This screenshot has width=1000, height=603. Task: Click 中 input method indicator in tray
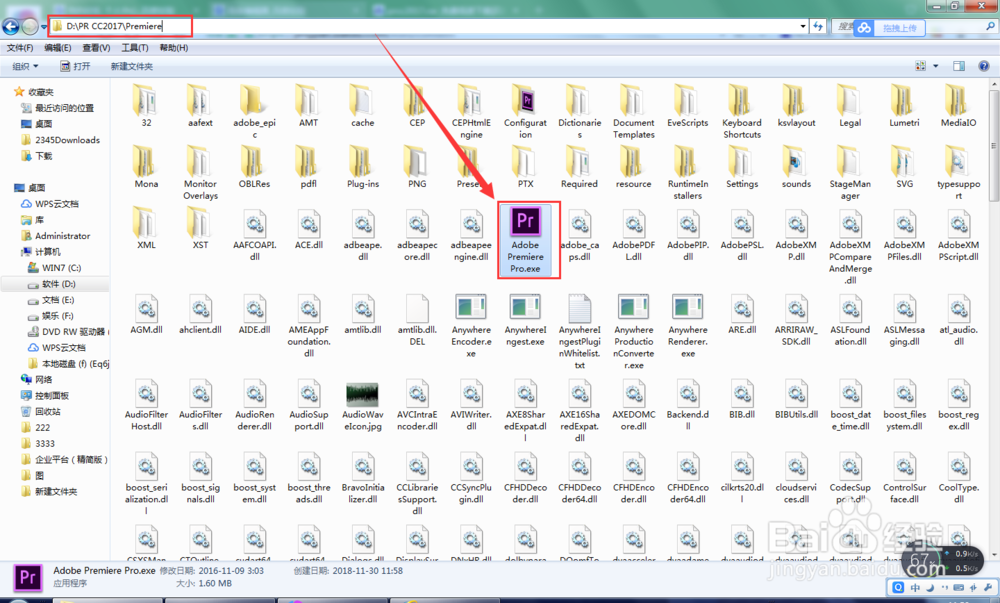(915, 587)
